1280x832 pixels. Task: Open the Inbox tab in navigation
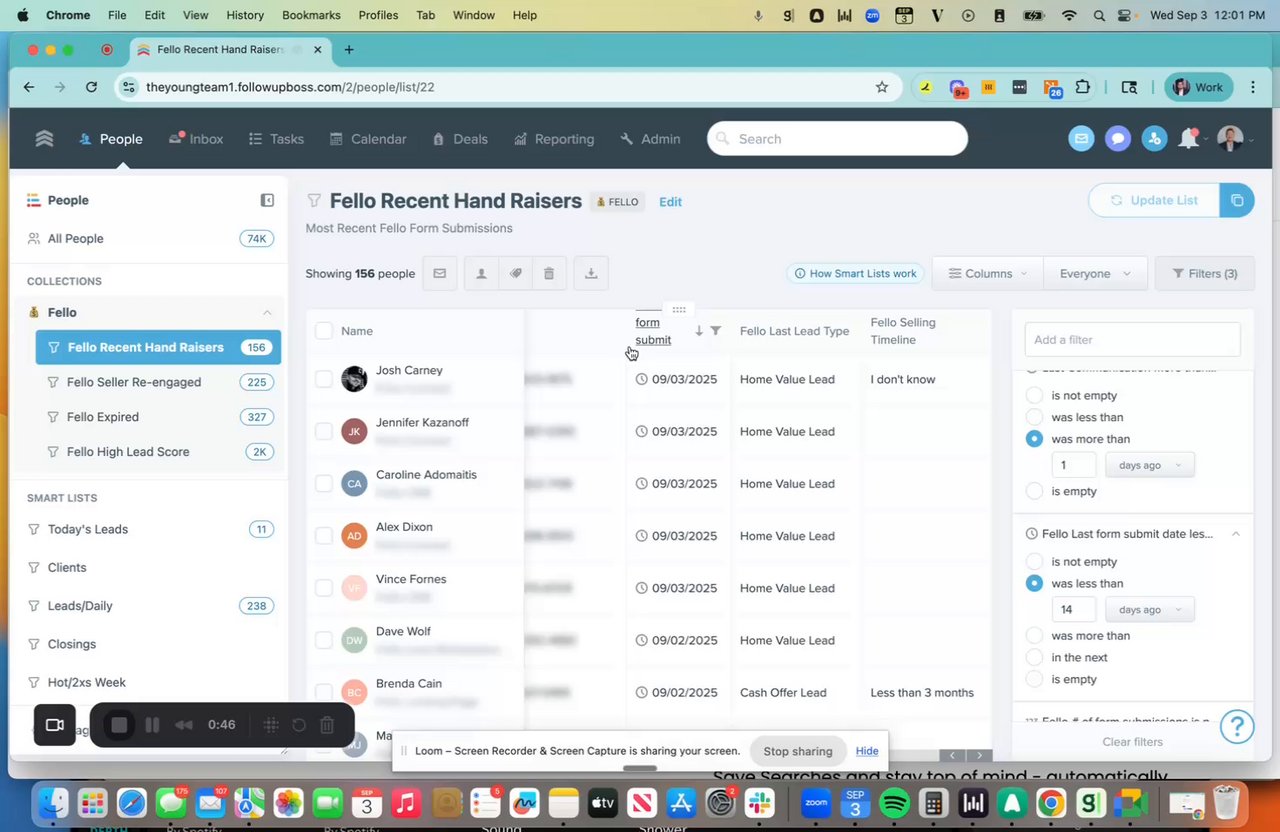click(196, 139)
